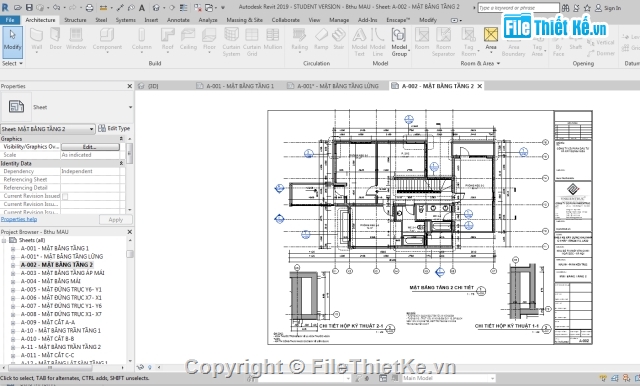Select the Area tool

(491, 40)
